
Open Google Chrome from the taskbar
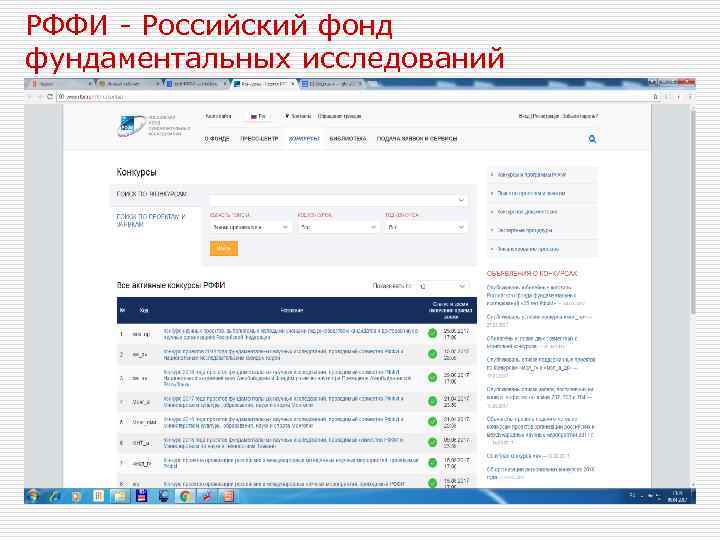click(185, 496)
